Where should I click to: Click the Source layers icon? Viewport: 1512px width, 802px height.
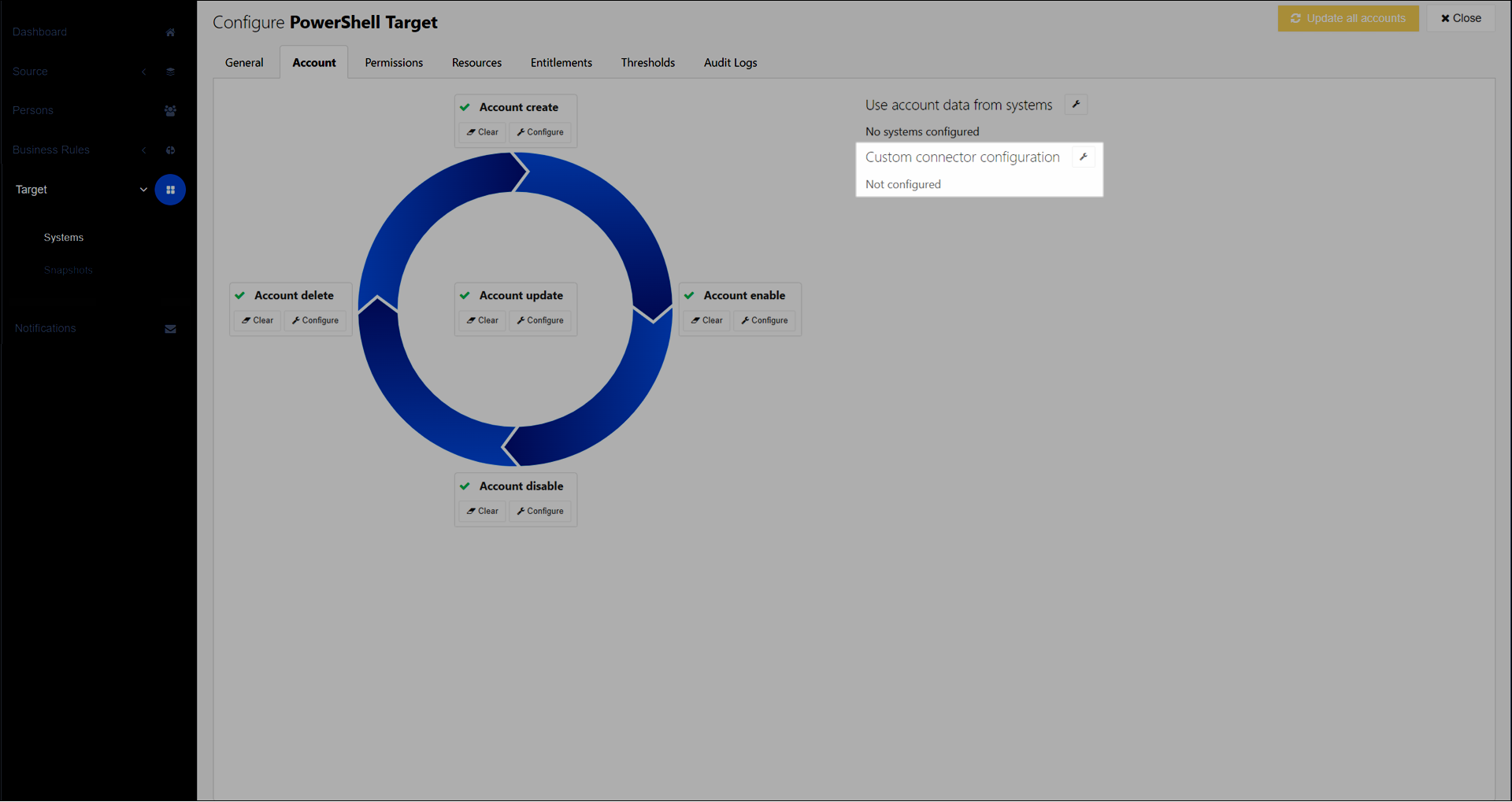[170, 72]
